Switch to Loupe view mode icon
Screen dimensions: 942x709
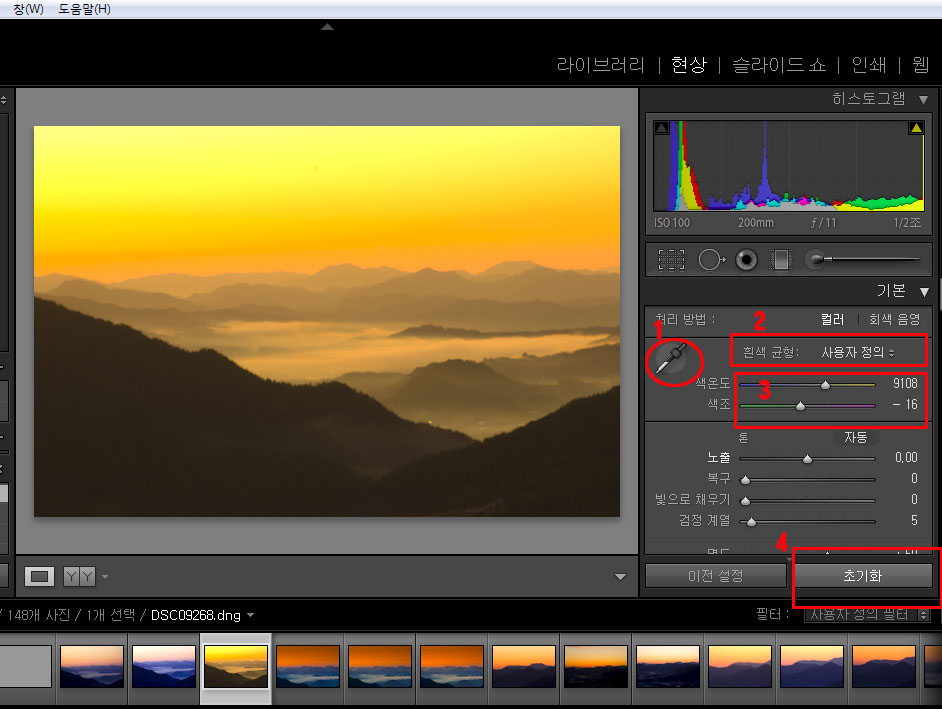(40, 576)
